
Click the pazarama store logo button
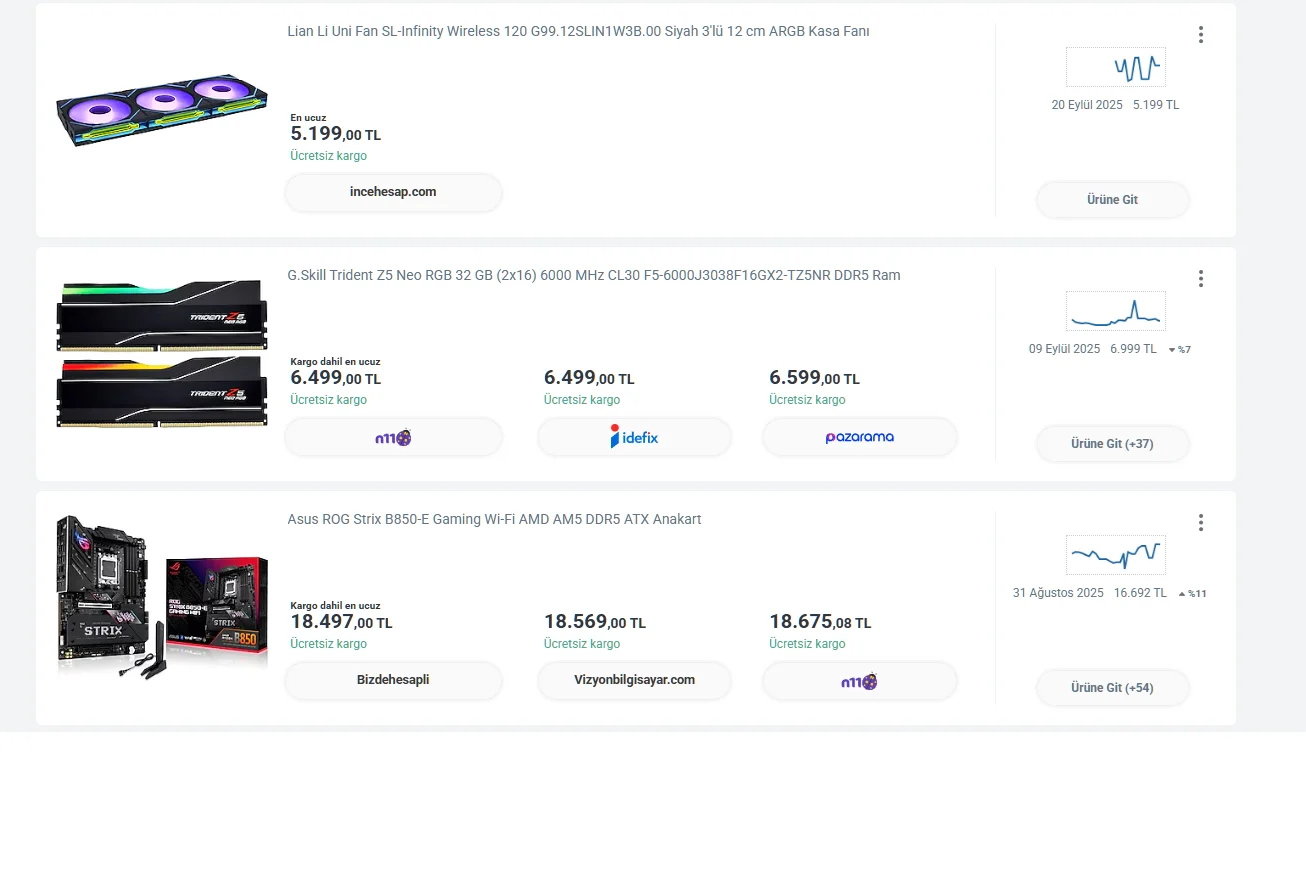point(859,437)
